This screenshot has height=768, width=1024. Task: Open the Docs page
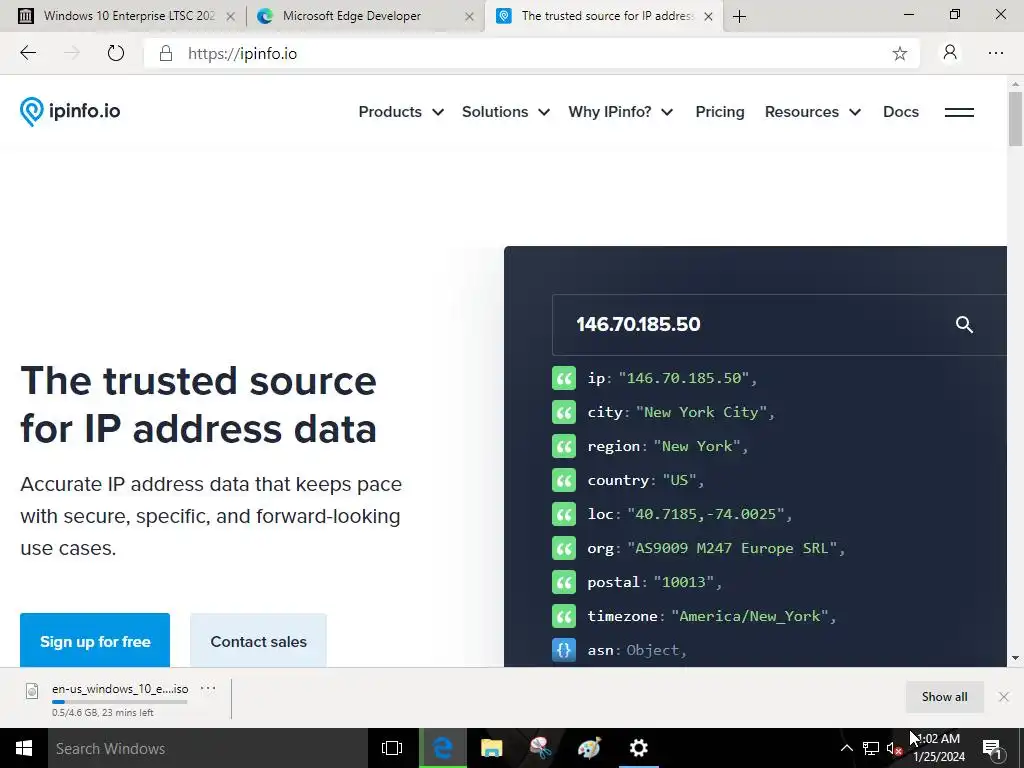(x=901, y=112)
